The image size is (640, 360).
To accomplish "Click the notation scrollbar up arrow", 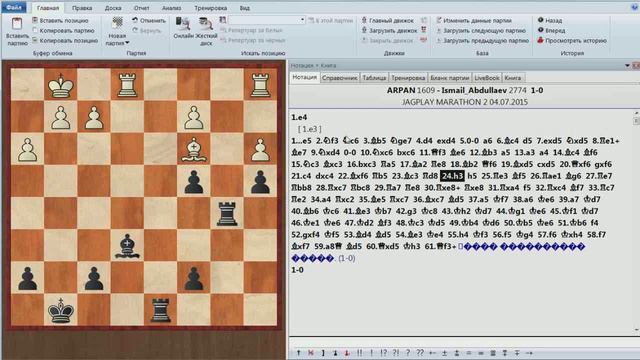I will tap(636, 113).
